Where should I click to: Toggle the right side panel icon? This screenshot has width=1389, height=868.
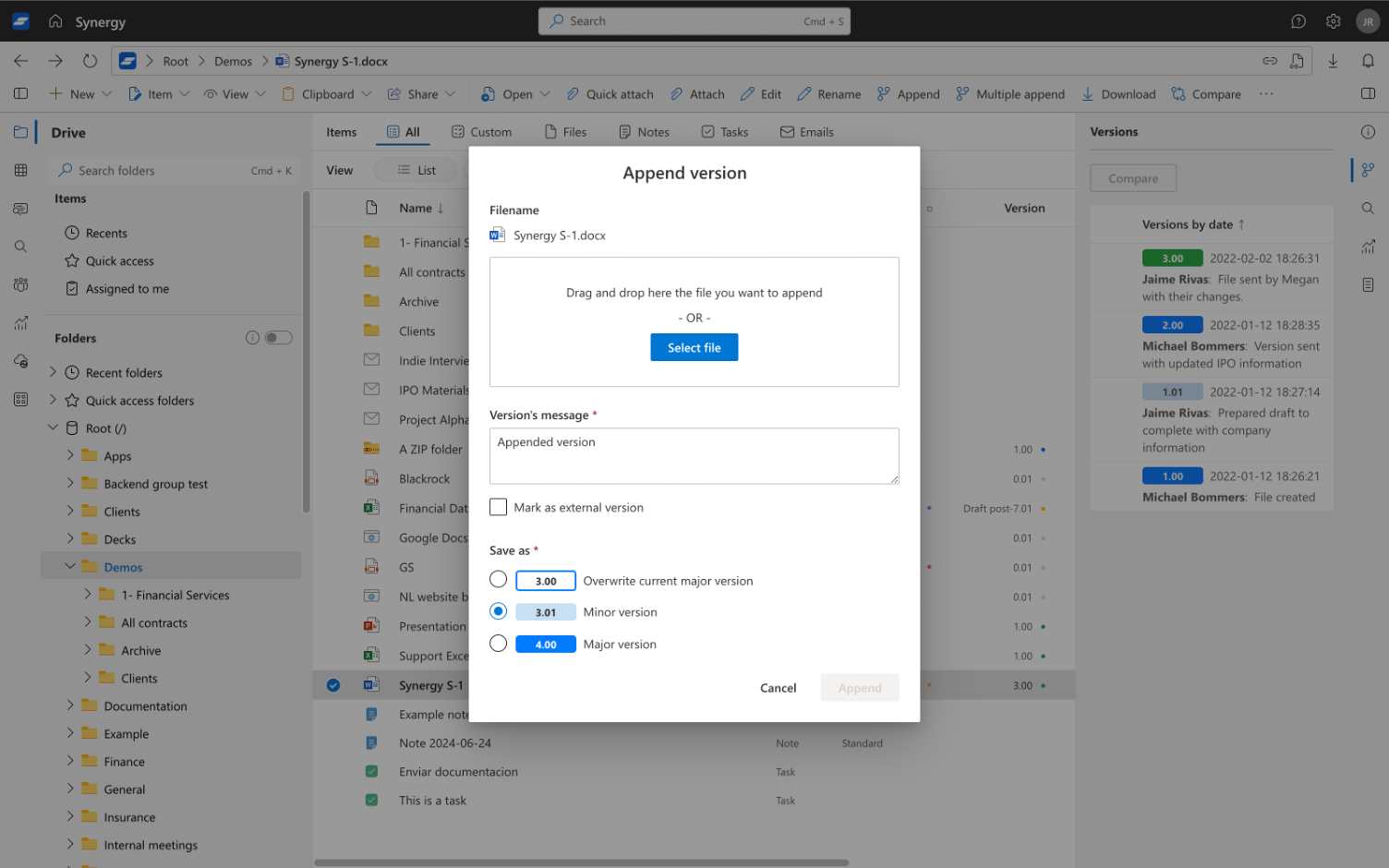(x=1368, y=94)
